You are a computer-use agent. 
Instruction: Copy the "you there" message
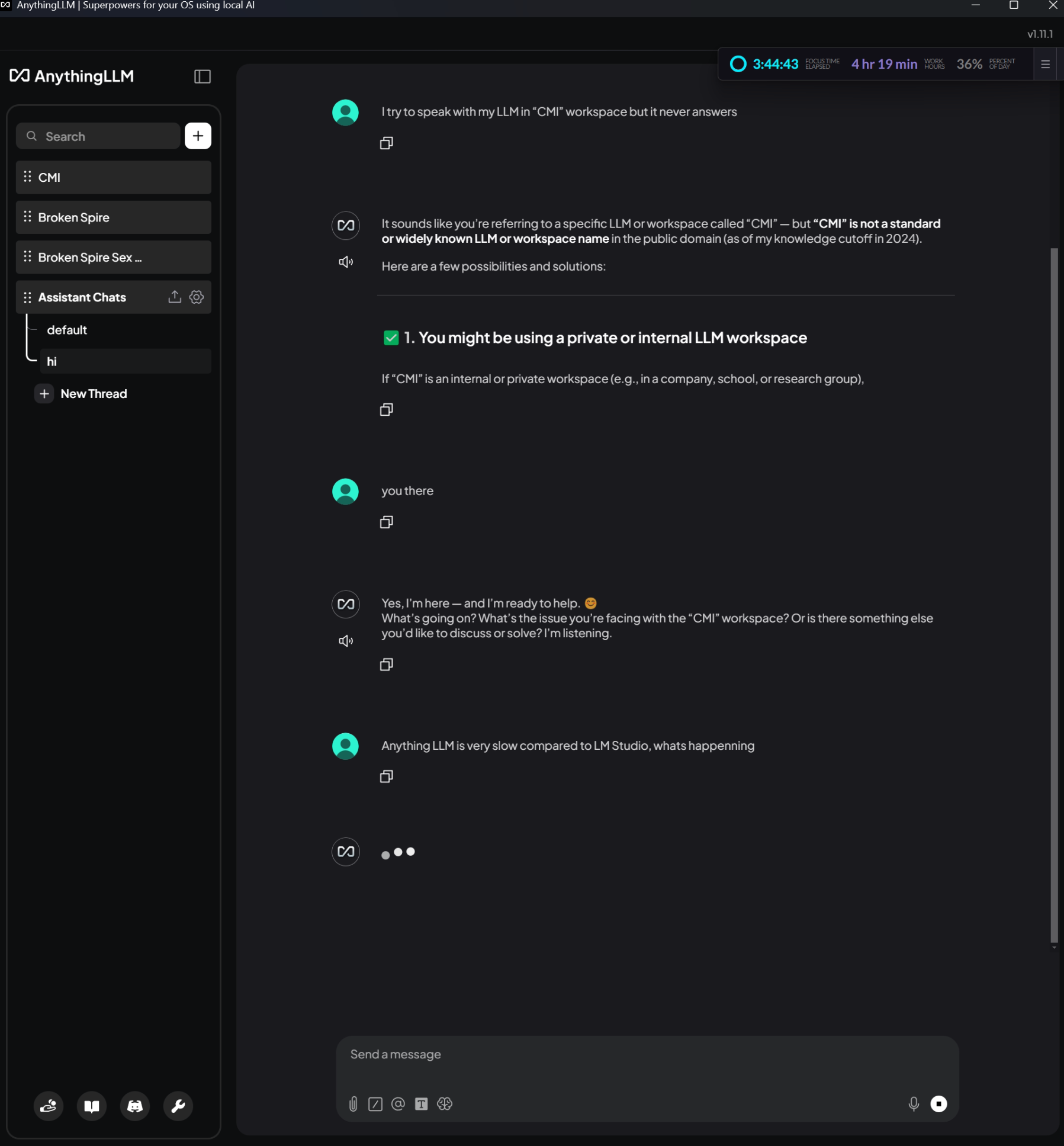click(386, 522)
